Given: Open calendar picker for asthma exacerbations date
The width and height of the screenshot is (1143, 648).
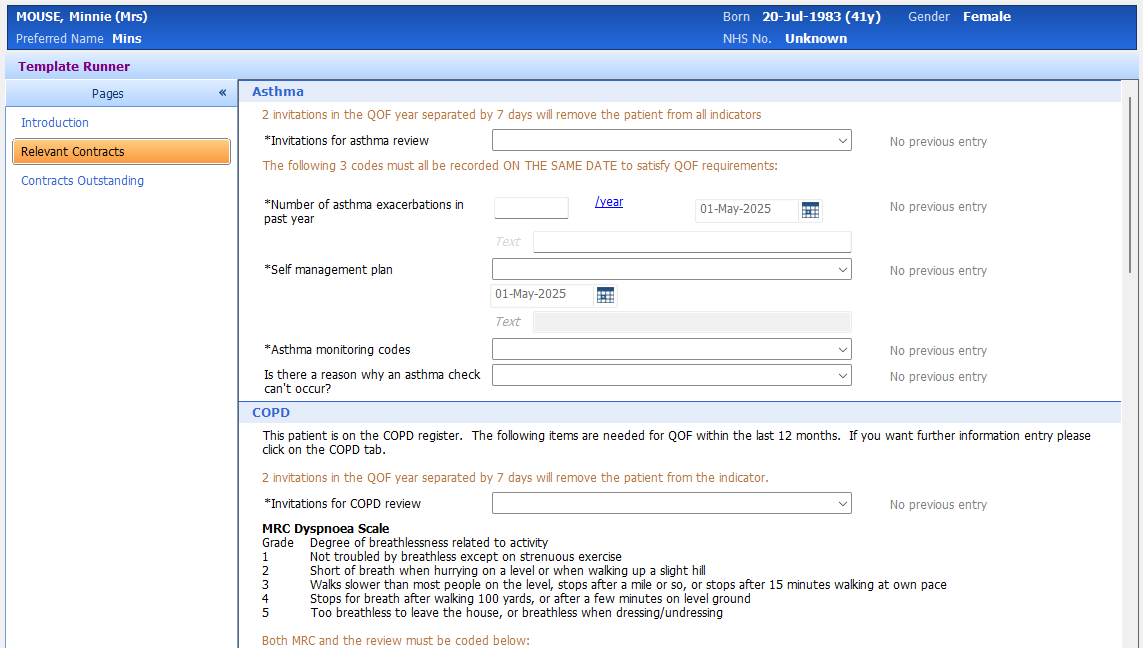Looking at the screenshot, I should [810, 210].
